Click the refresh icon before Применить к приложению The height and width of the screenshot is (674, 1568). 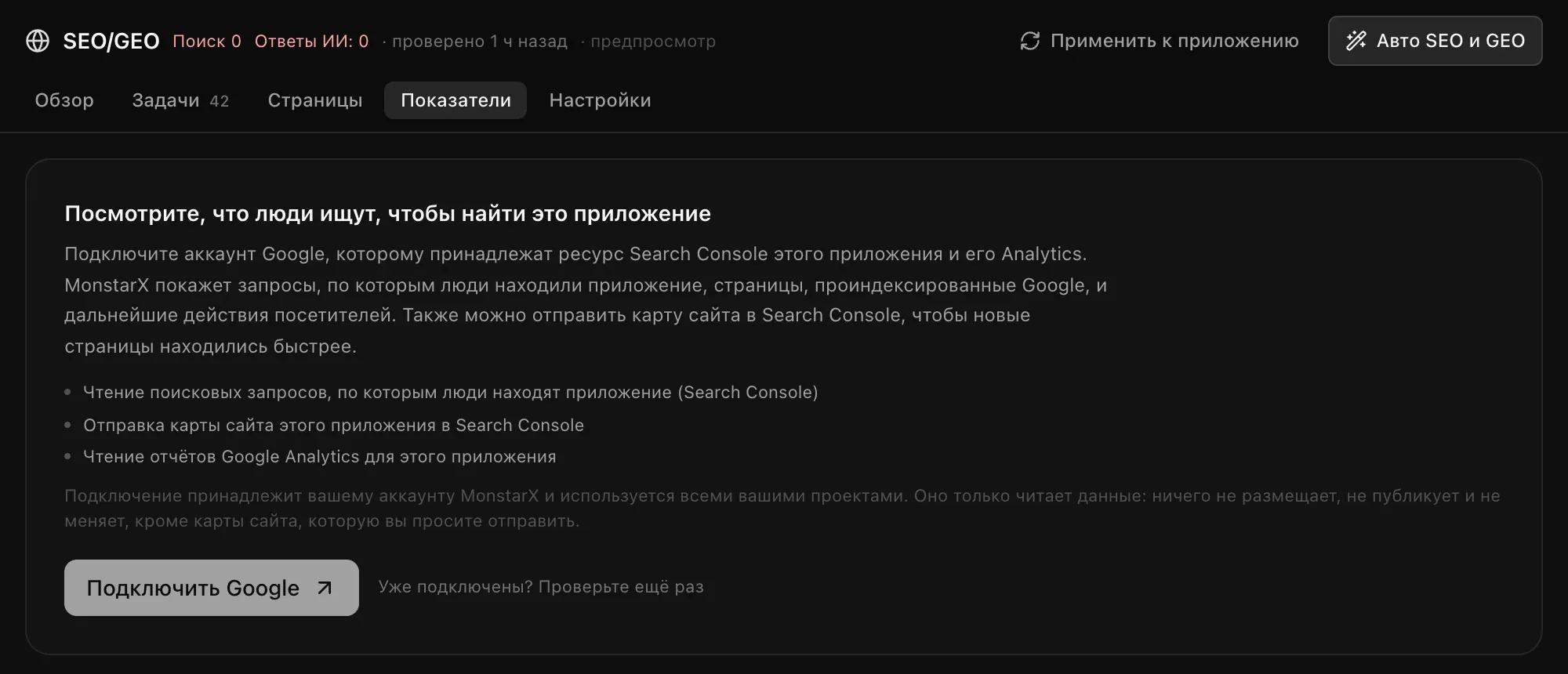pos(1029,41)
